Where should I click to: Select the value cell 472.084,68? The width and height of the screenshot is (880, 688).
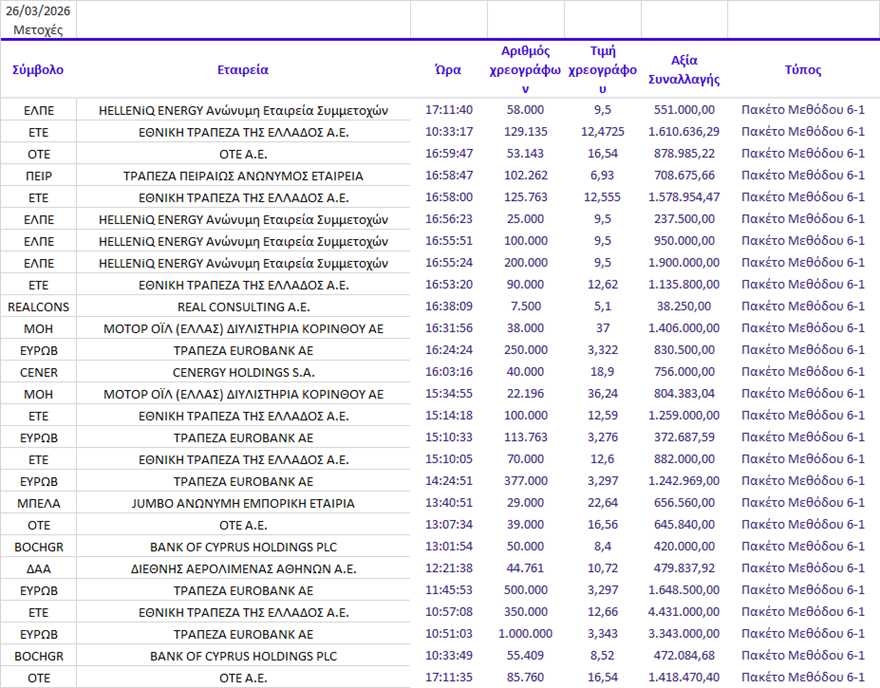pos(684,657)
